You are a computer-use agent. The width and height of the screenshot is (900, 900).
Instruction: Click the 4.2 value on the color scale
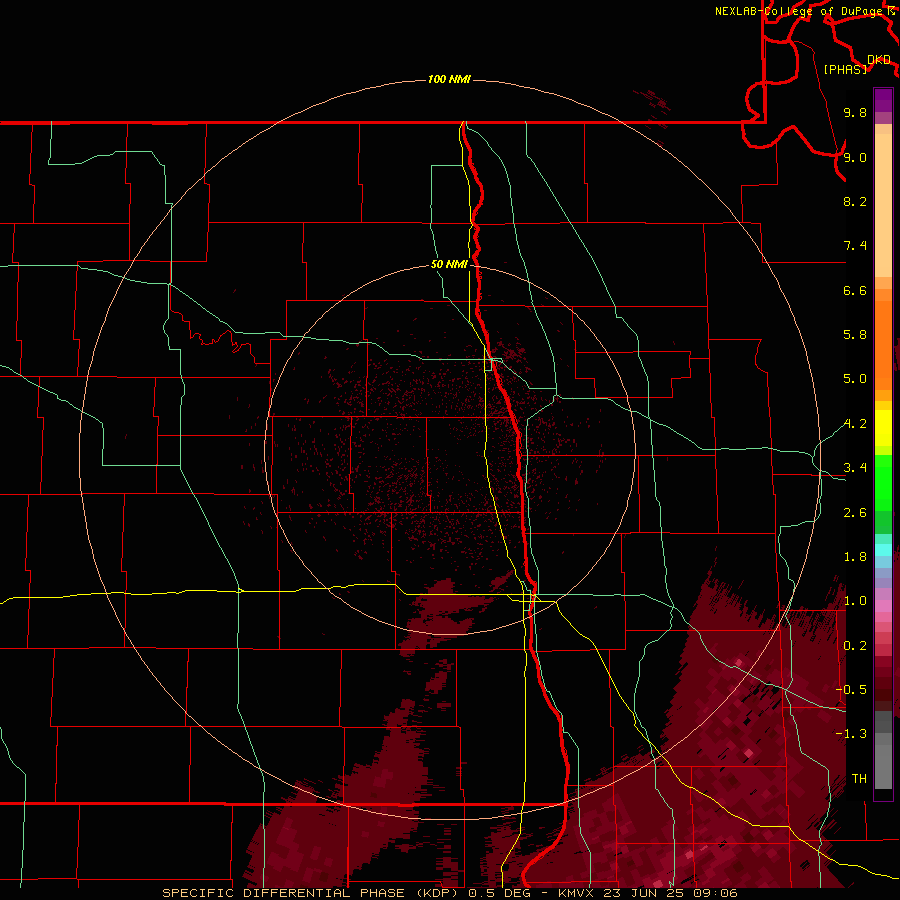tap(855, 424)
